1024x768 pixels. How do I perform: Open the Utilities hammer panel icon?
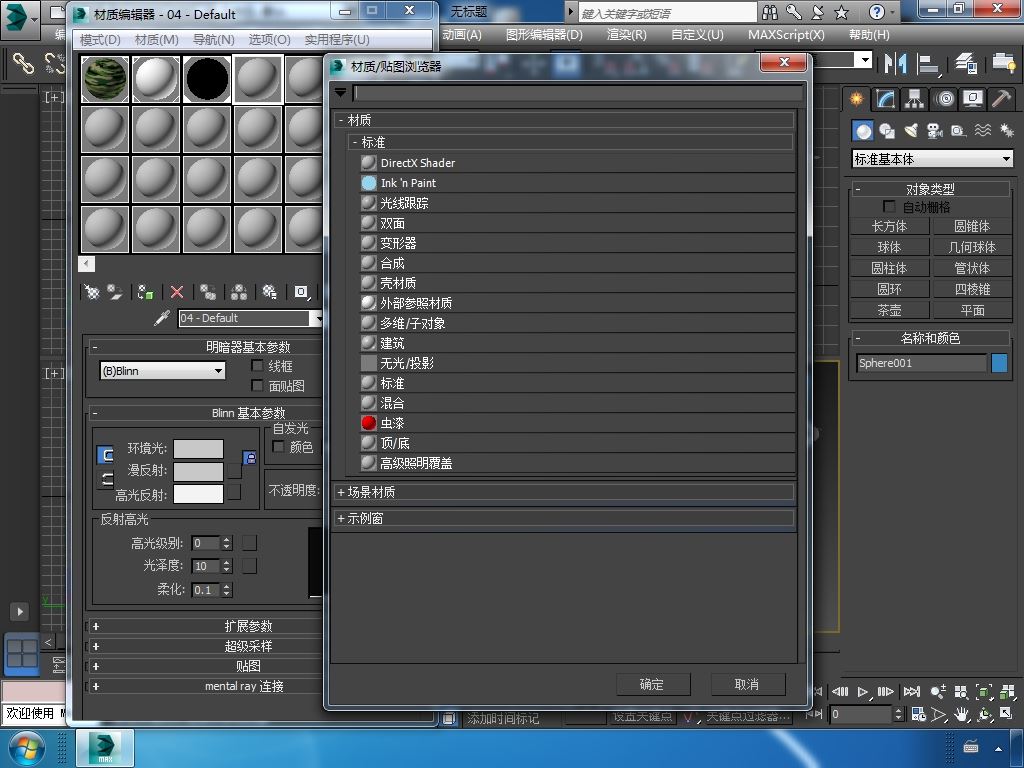(1001, 99)
